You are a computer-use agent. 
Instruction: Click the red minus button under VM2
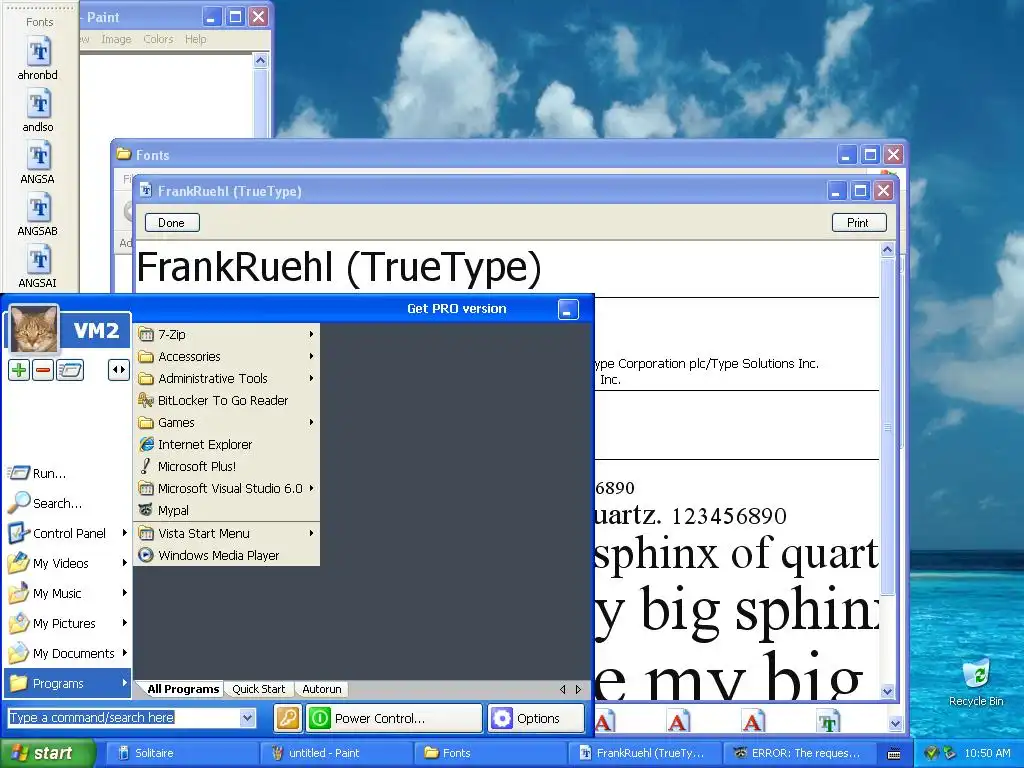[x=43, y=370]
